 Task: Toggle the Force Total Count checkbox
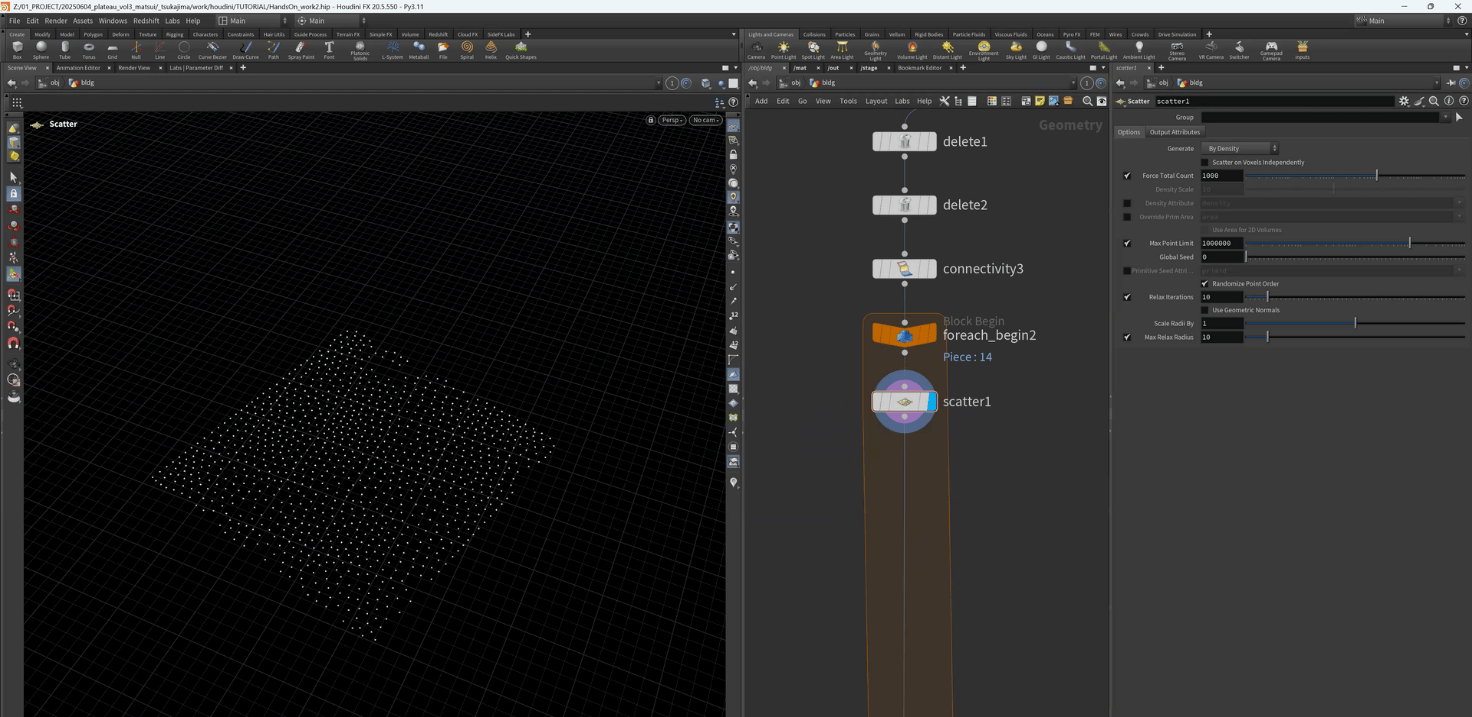point(1127,176)
